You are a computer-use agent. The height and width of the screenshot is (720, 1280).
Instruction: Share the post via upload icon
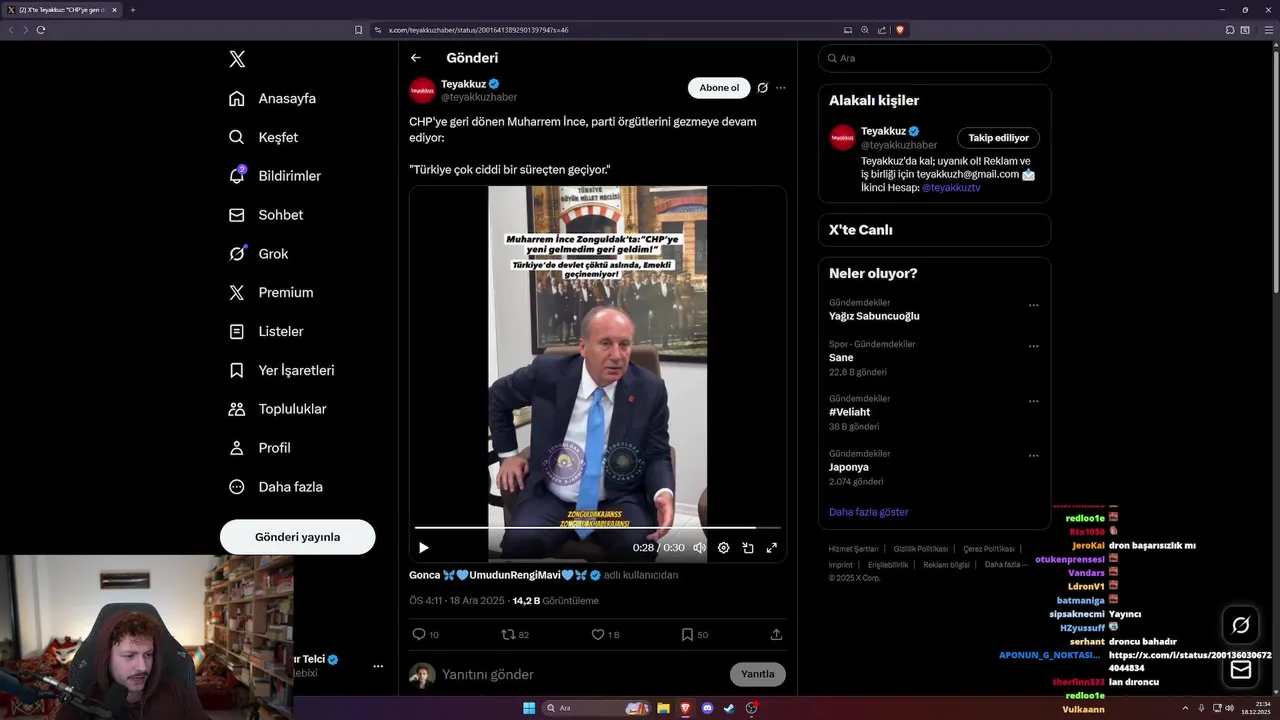click(776, 634)
